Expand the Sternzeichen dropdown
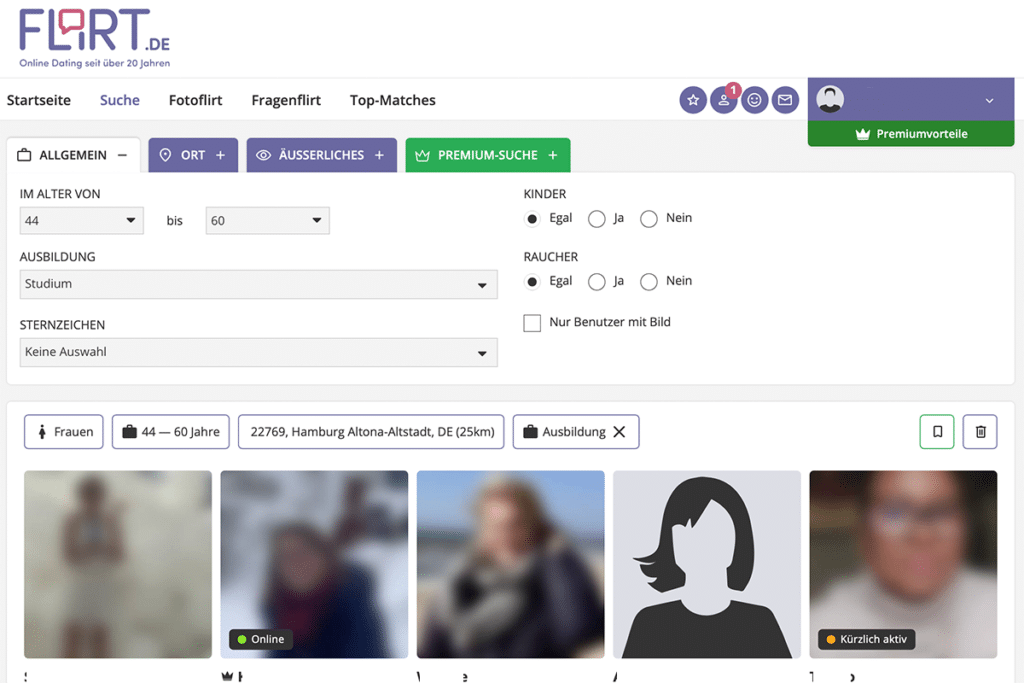The image size is (1024, 683). pyautogui.click(x=258, y=353)
